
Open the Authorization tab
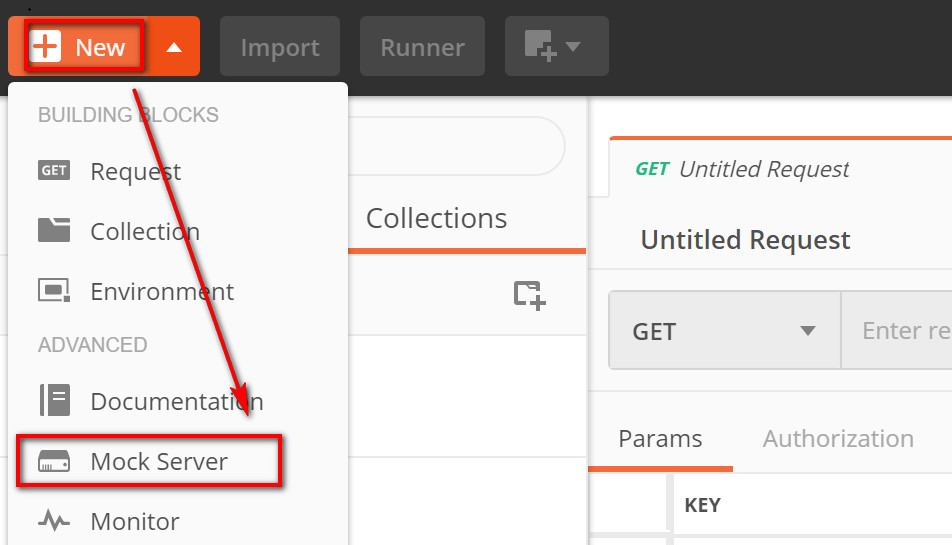pyautogui.click(x=838, y=439)
